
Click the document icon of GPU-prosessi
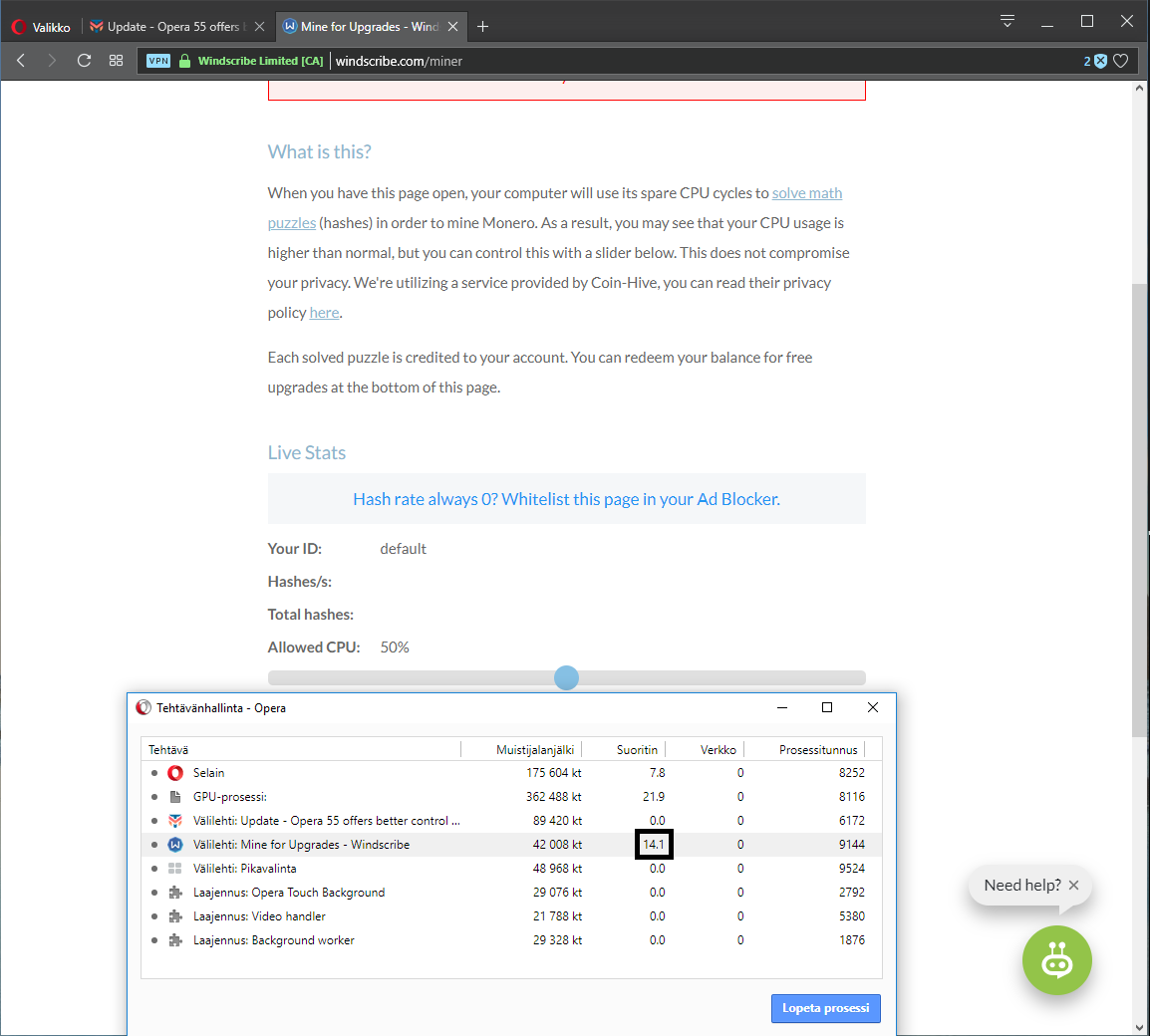tap(175, 797)
